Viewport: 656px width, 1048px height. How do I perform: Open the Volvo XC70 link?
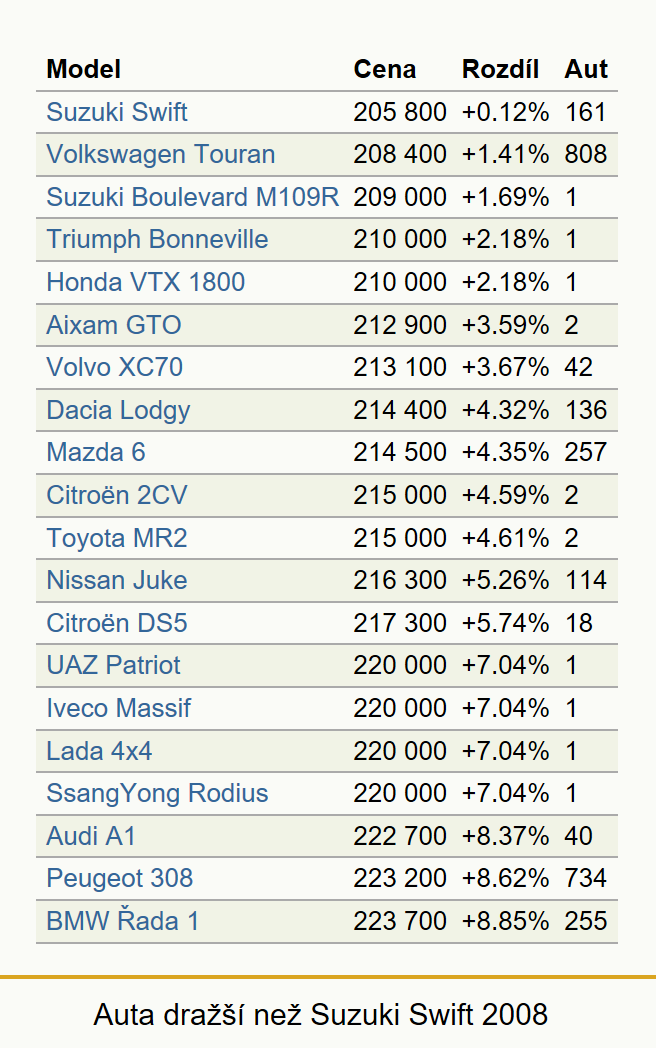(x=114, y=367)
